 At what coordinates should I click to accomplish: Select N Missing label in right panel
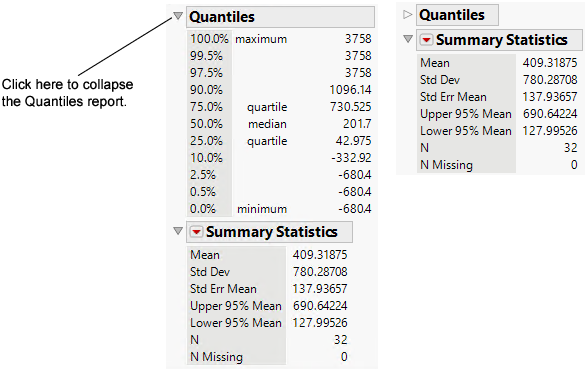click(446, 165)
